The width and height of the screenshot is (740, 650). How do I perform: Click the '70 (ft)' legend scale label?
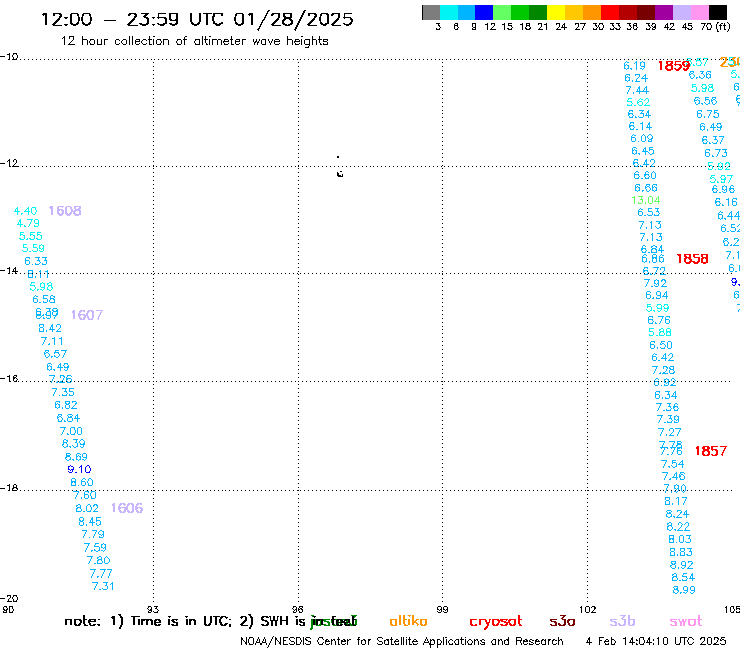[715, 27]
